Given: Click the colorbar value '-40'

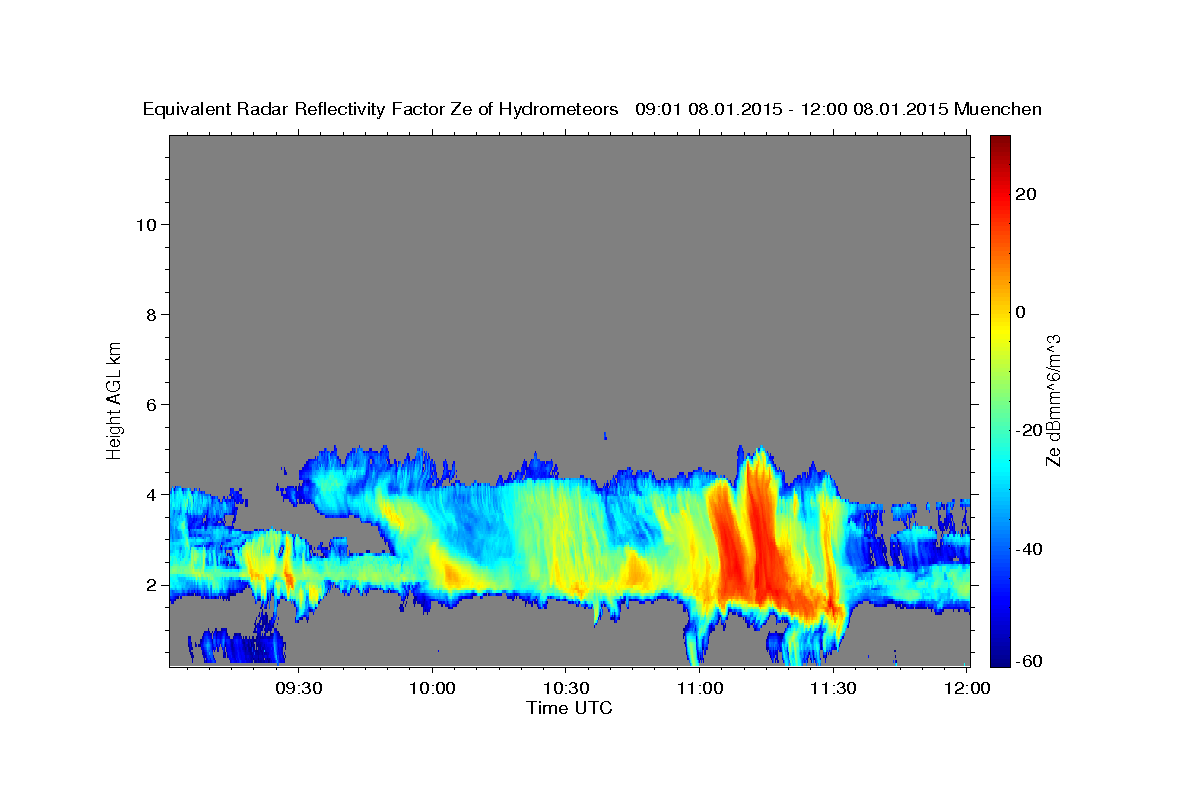Looking at the screenshot, I should (x=1028, y=548).
